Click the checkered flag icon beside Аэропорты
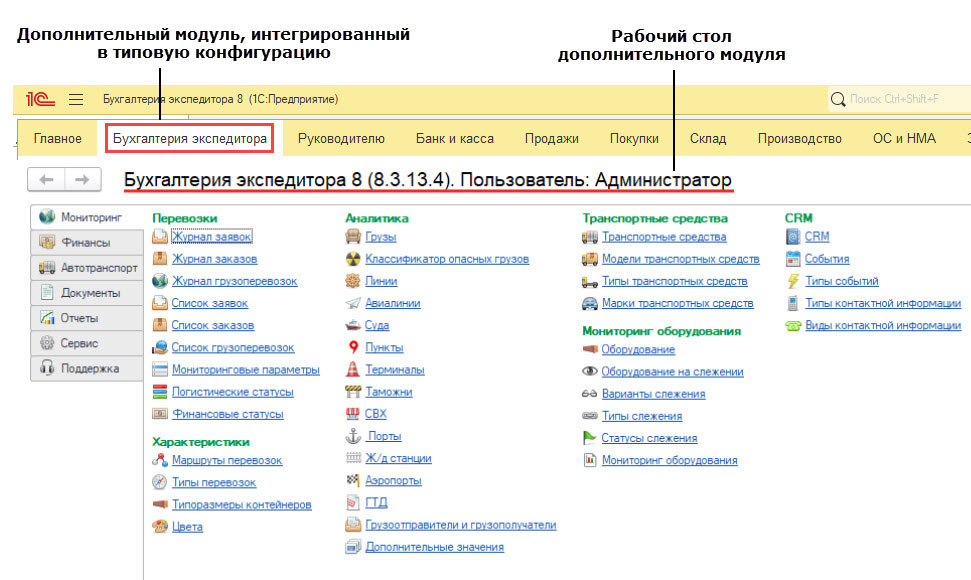This screenshot has height=580, width=971. click(353, 480)
